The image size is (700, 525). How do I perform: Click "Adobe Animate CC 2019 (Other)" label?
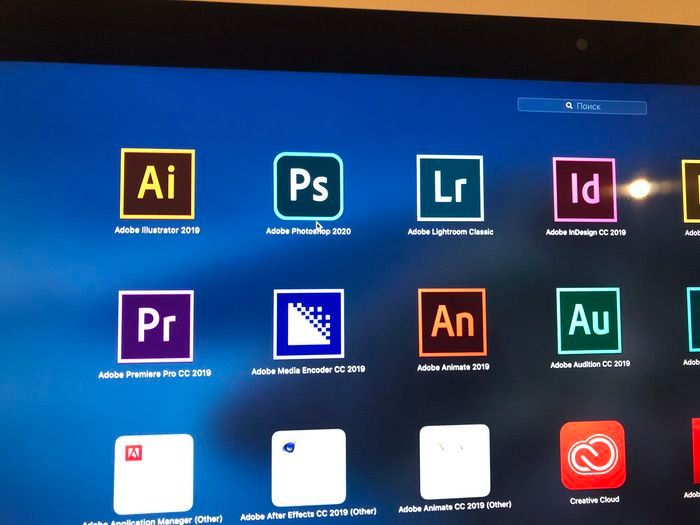(454, 507)
